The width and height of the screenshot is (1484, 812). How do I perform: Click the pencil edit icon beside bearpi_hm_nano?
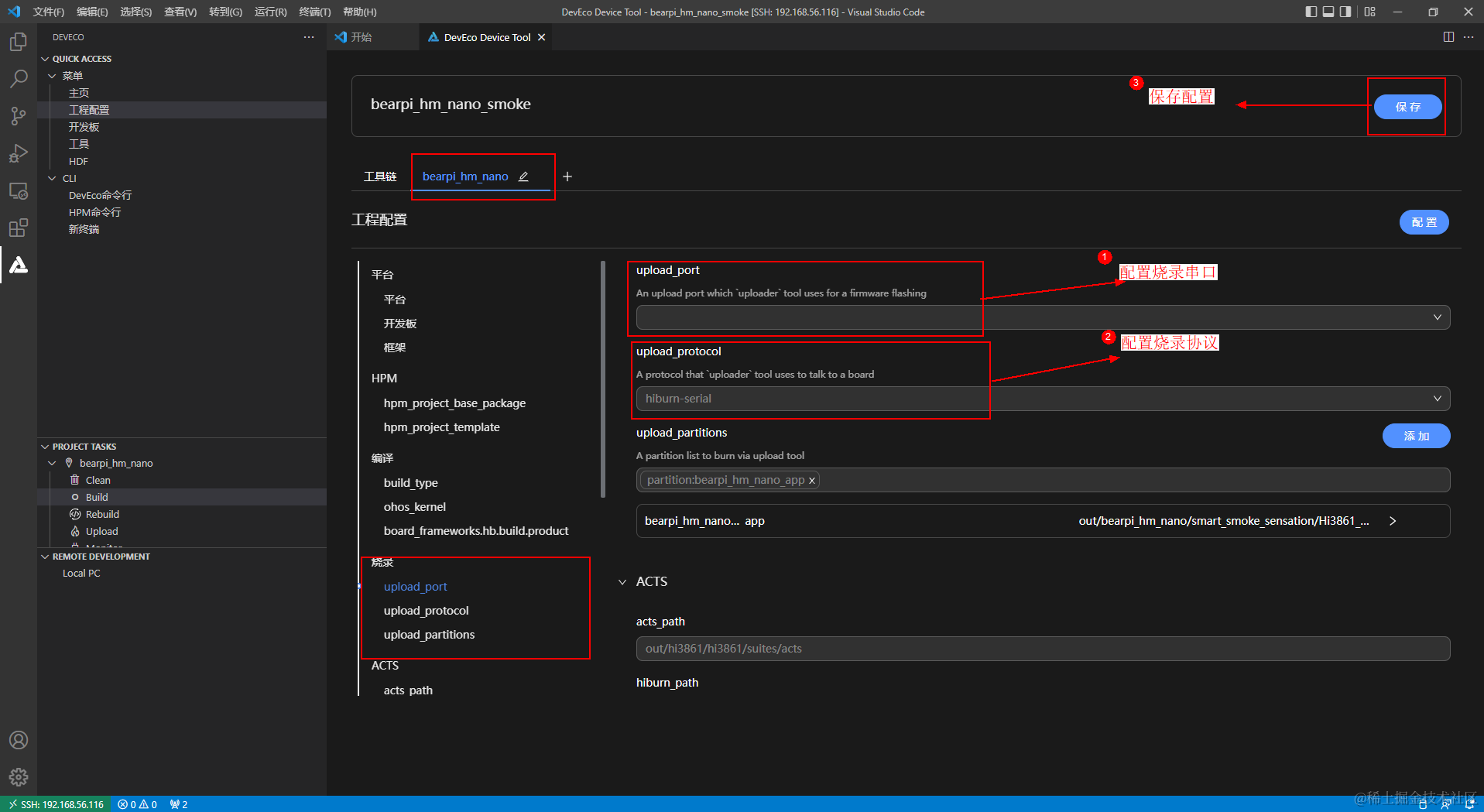point(523,176)
